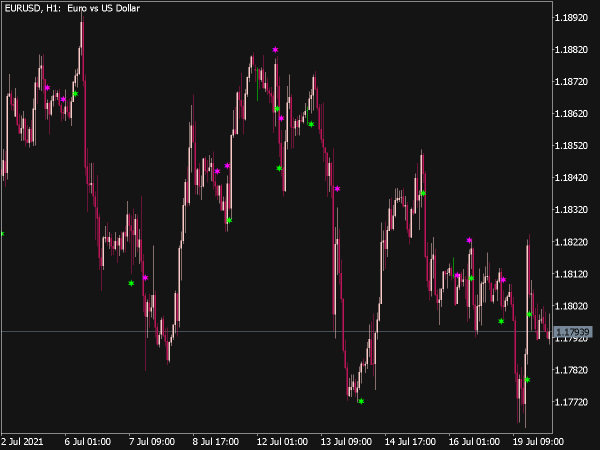Select the green star beside the 19 Jul 1.17820 low
Viewport: 600px width, 450px height.
coord(527,380)
